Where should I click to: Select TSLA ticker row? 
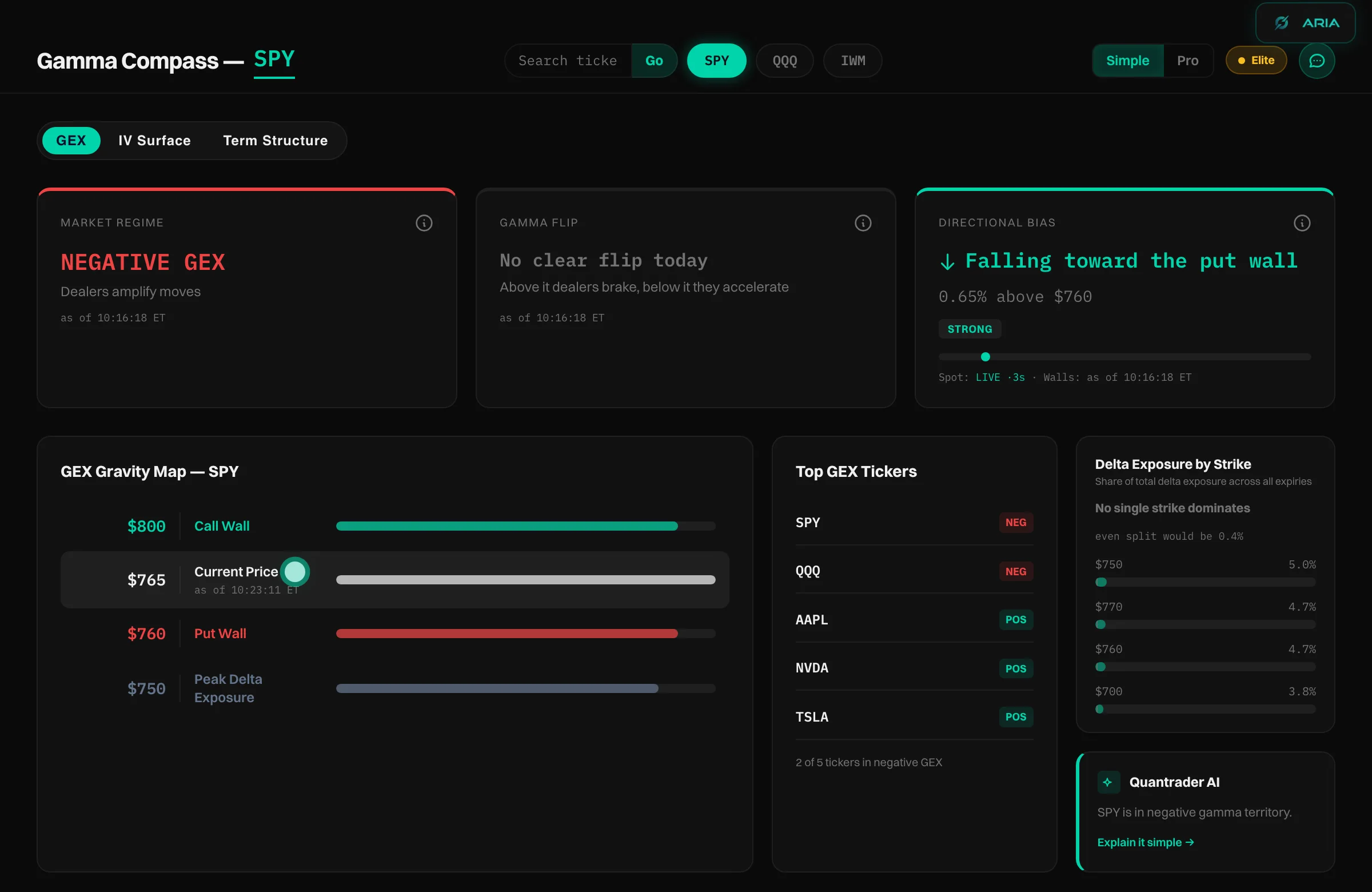pyautogui.click(x=914, y=716)
